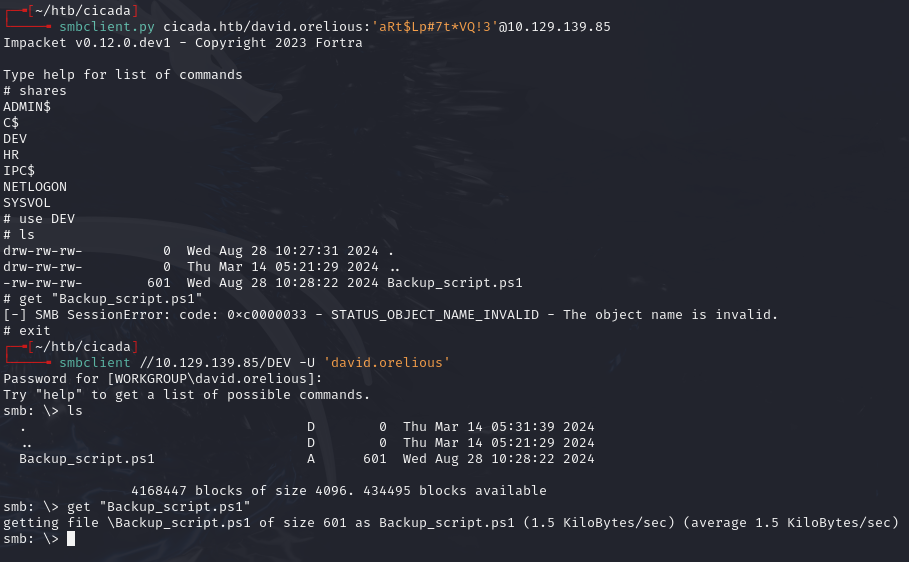The image size is (909, 562).
Task: Click the "# exit" command line
Action: (x=27, y=331)
